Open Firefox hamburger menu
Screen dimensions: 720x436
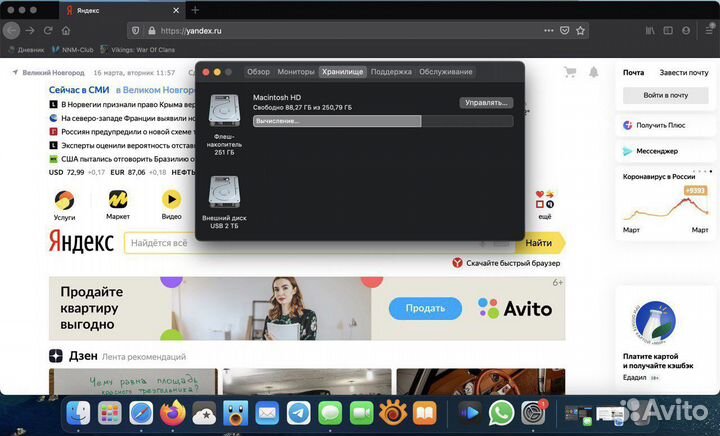709,30
